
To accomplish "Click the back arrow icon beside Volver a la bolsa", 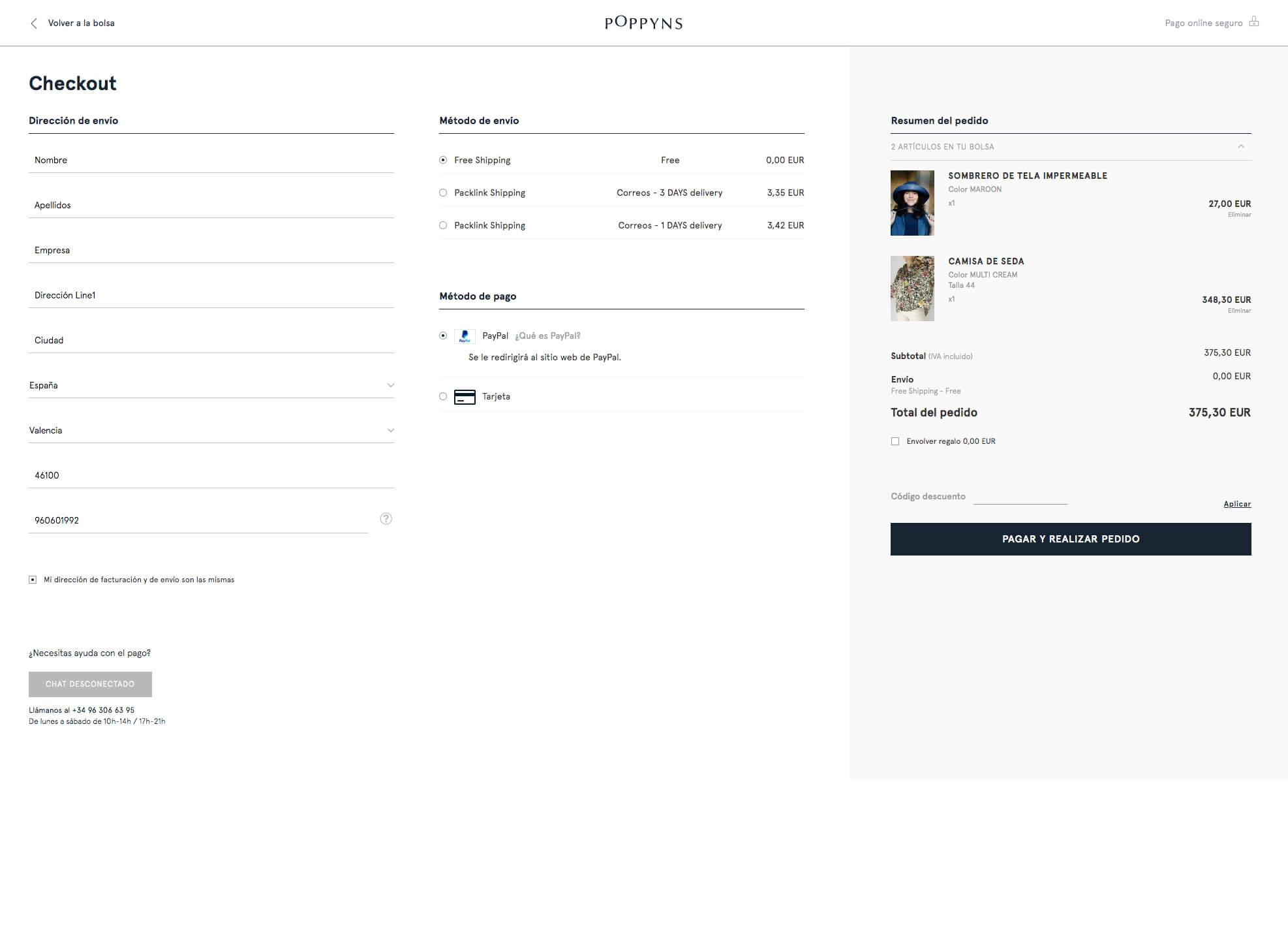I will (34, 24).
